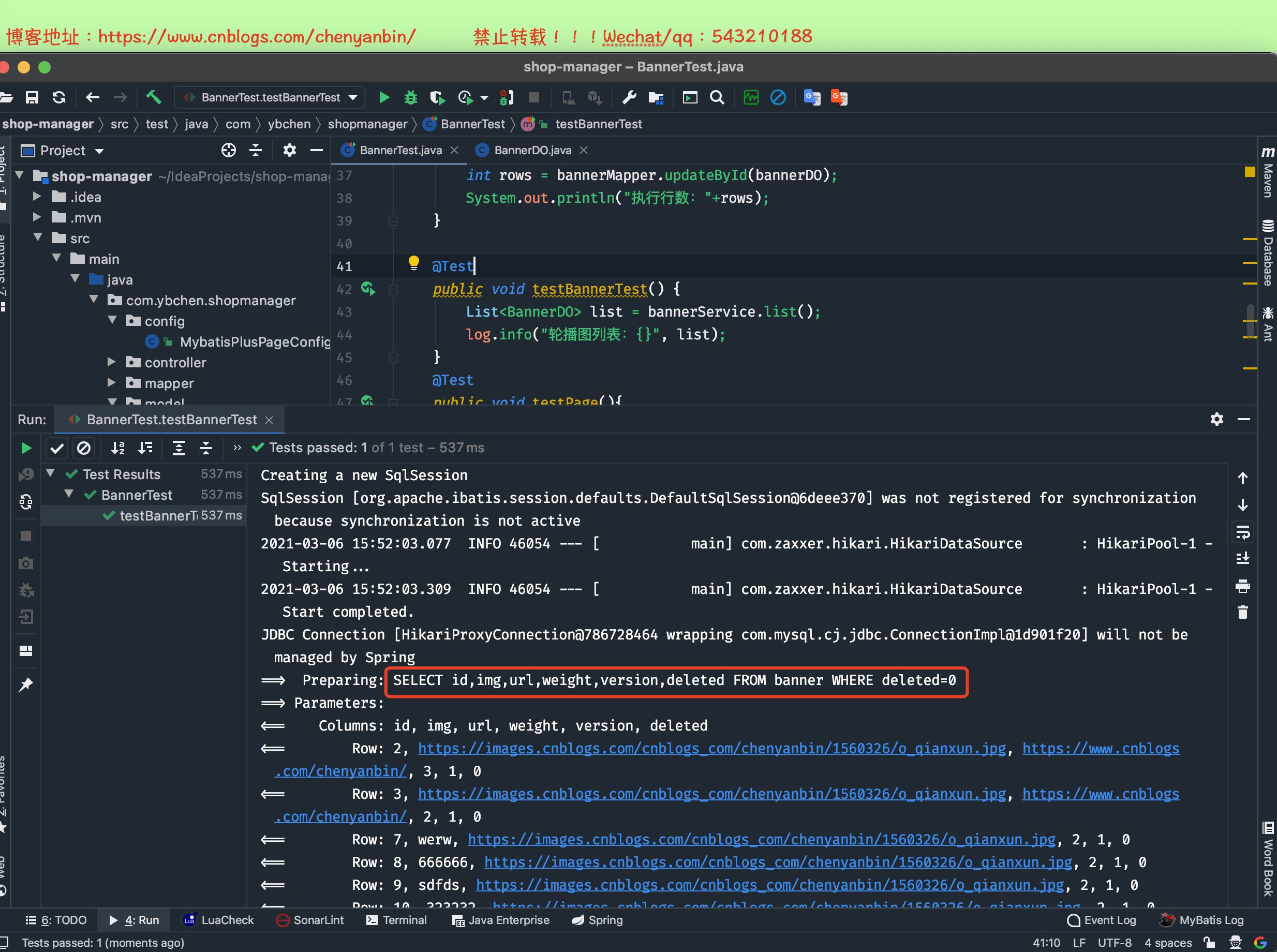Viewport: 1277px width, 952px height.
Task: Run tests with the Coverage icon
Action: [437, 97]
